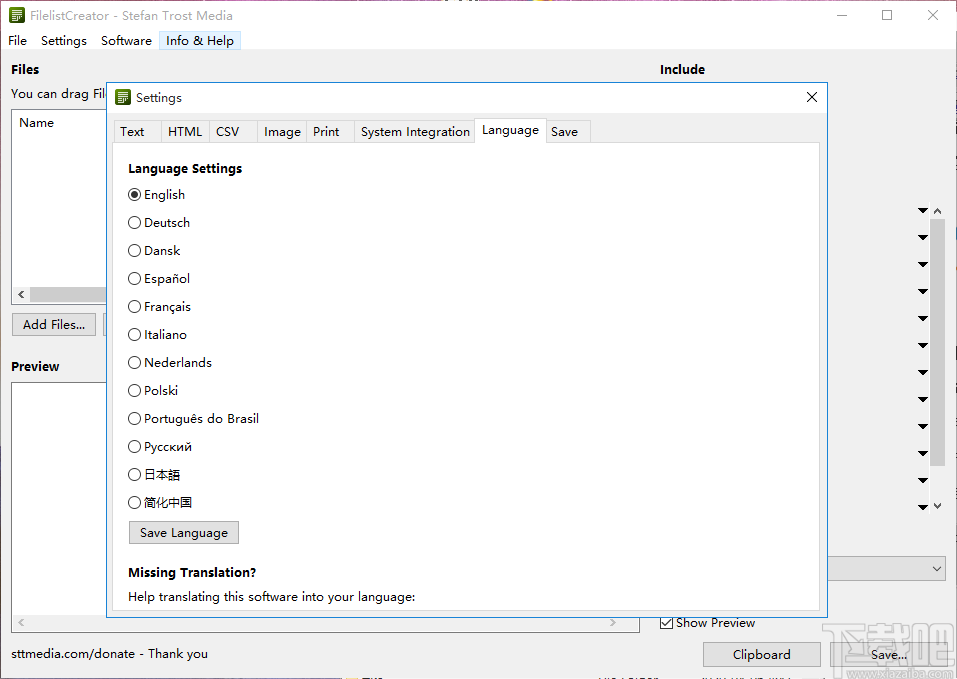The height and width of the screenshot is (679, 957).
Task: Open the File menu
Action: [16, 40]
